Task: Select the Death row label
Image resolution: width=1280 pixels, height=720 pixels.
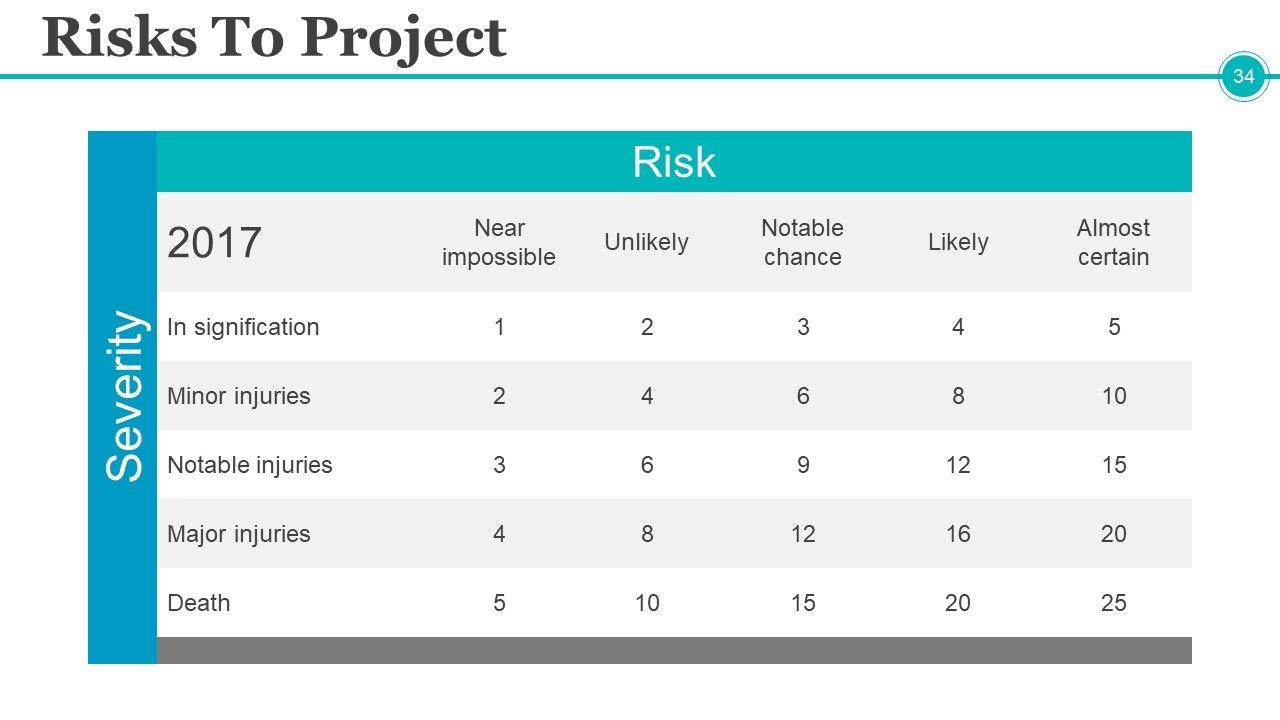Action: click(199, 603)
